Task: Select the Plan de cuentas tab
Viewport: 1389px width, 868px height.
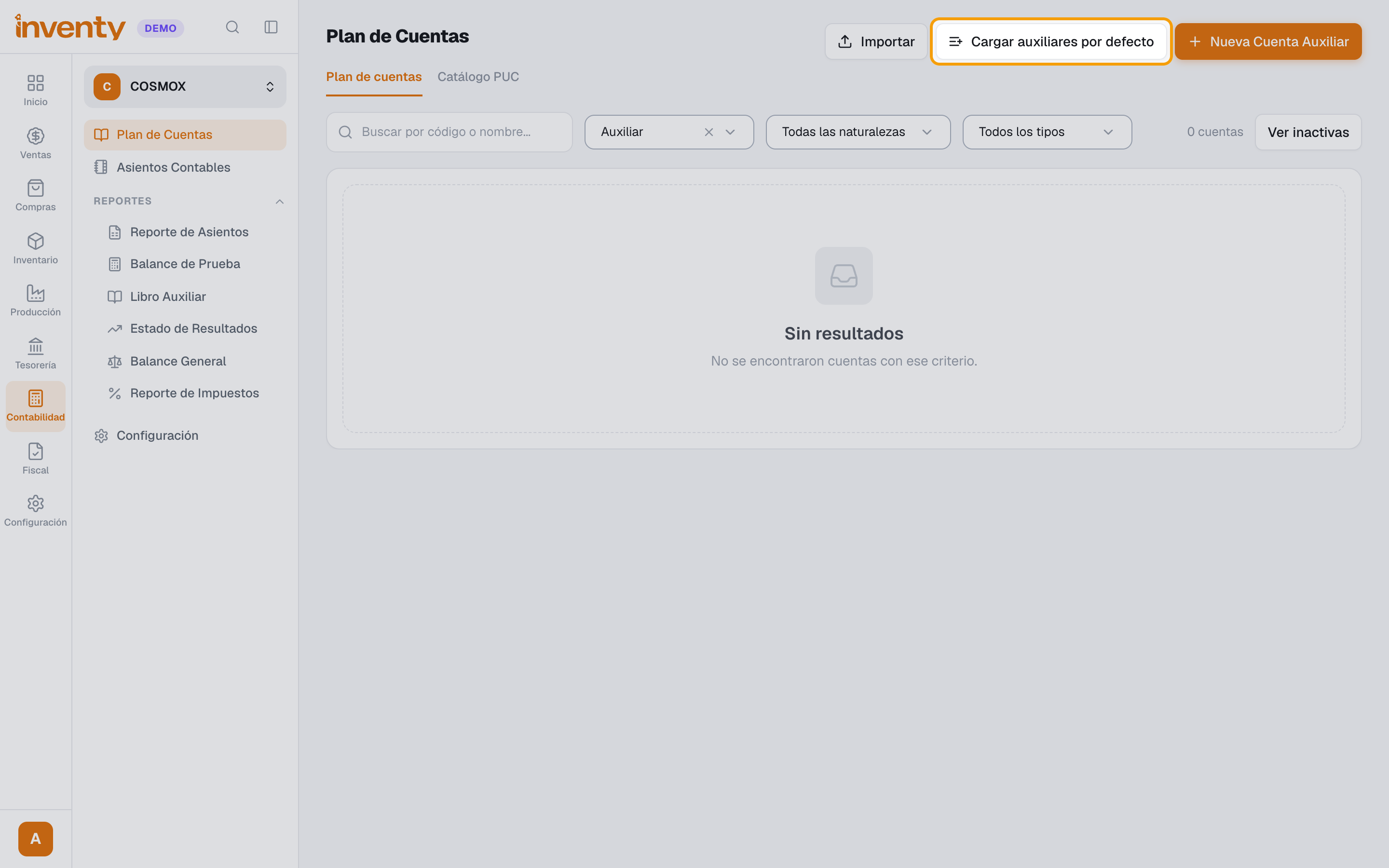Action: [x=374, y=77]
